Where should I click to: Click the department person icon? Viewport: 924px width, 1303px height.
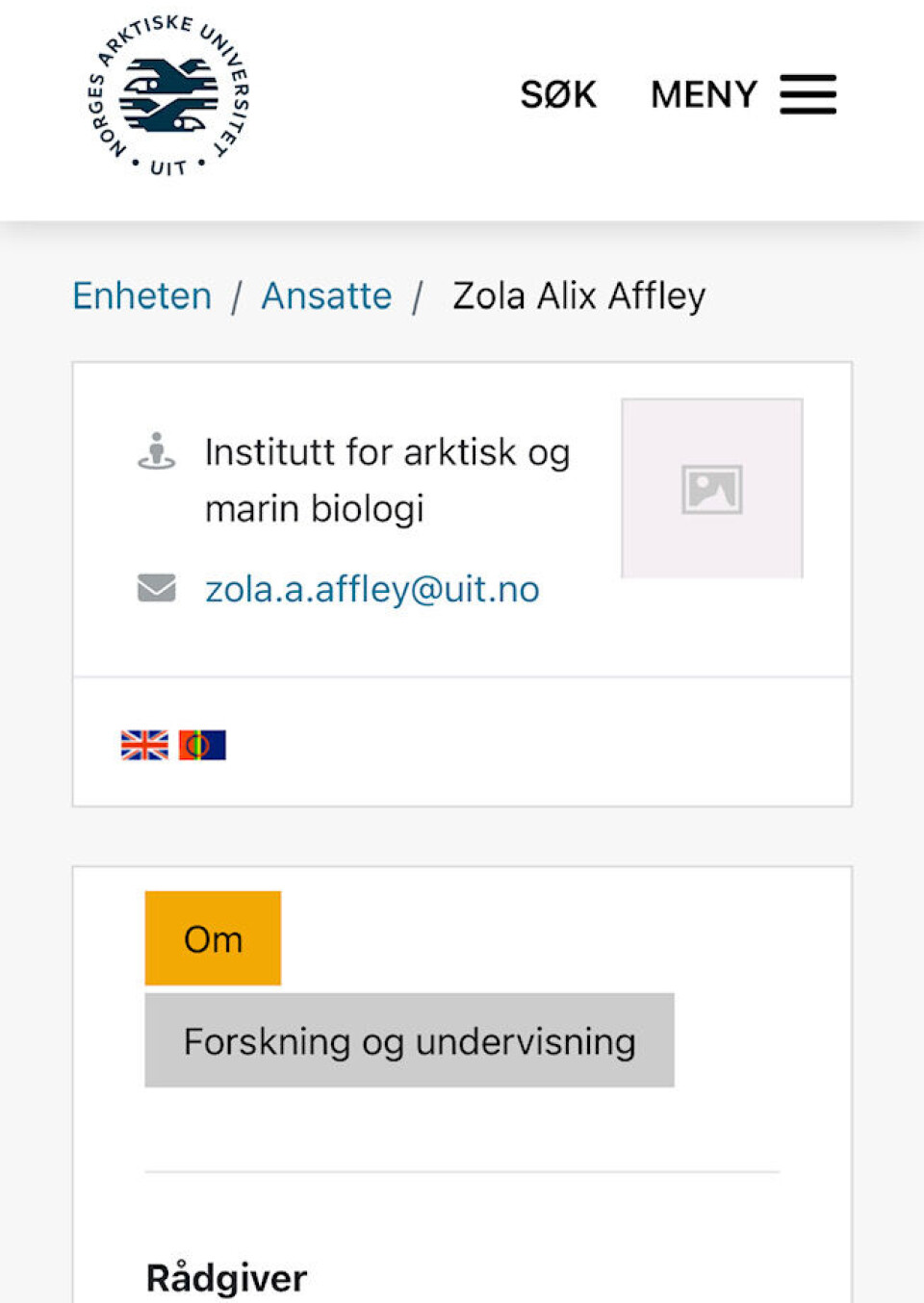pyautogui.click(x=156, y=451)
